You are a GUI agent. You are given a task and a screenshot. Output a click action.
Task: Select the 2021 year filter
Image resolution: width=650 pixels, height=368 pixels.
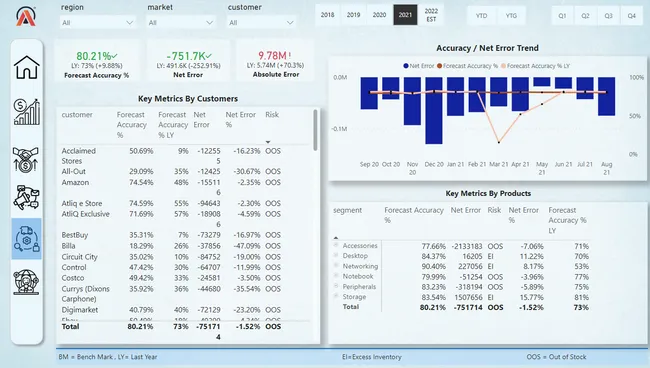point(405,15)
